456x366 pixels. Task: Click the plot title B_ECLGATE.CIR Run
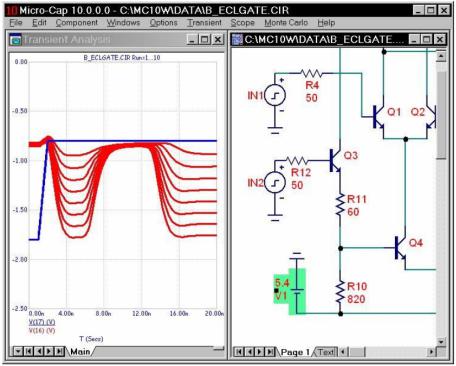122,58
